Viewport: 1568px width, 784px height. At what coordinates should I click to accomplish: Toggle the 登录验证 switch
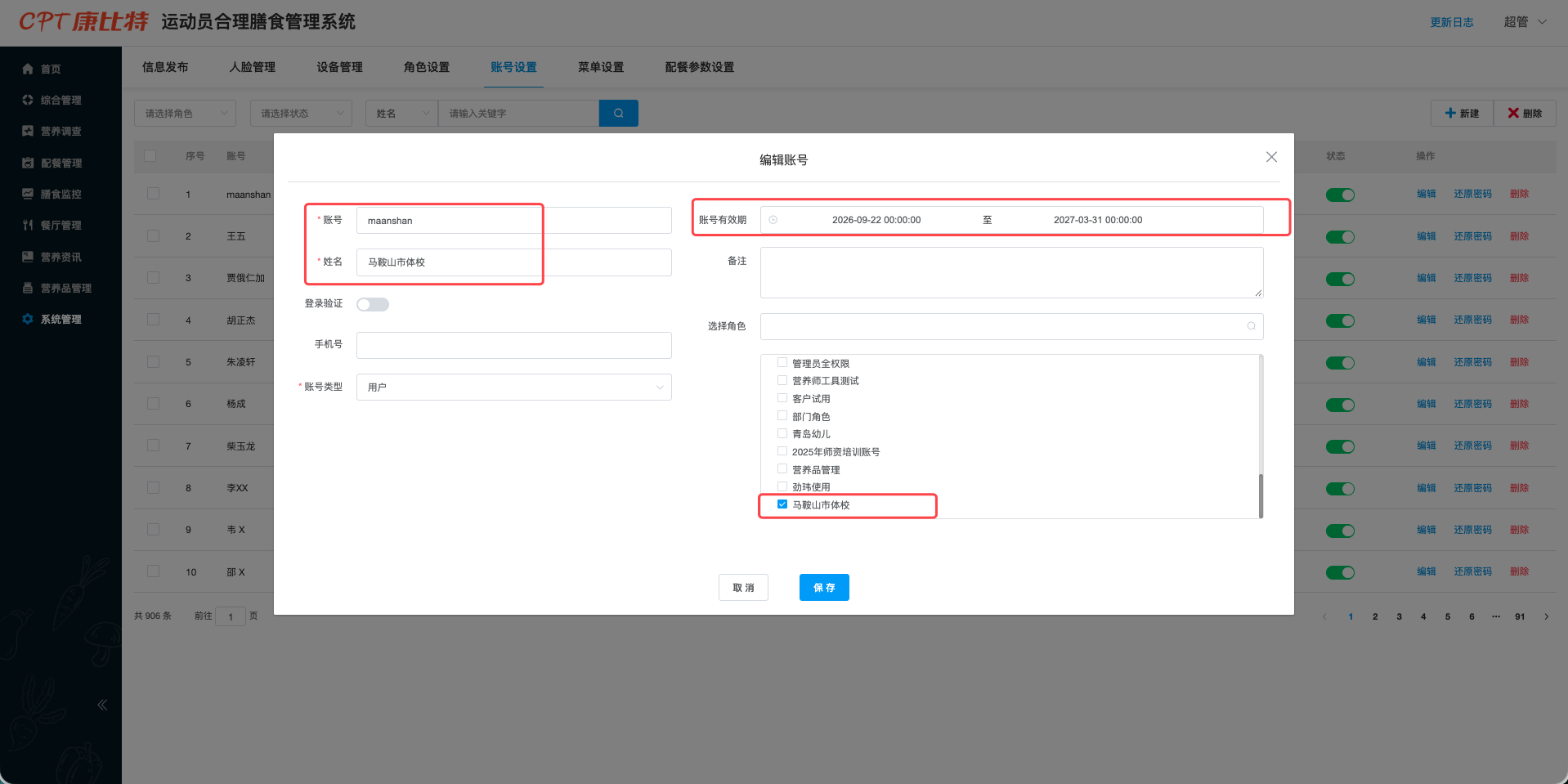pos(373,304)
